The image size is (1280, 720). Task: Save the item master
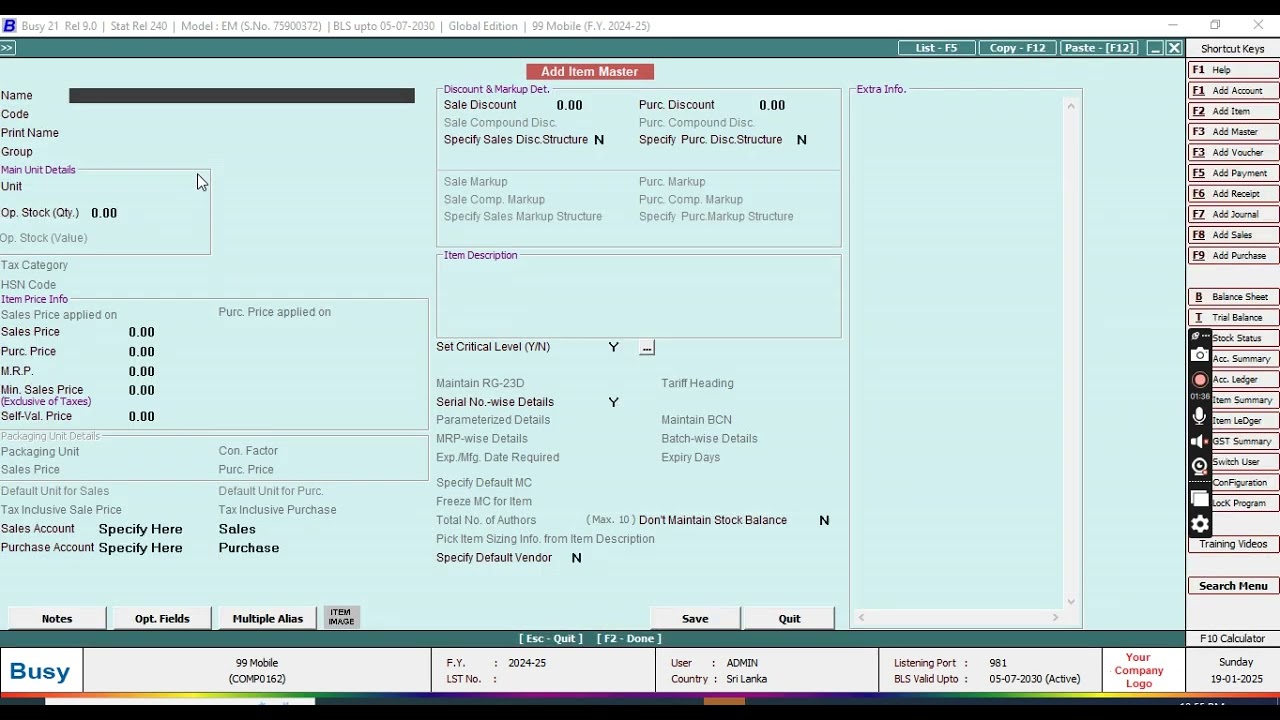pyautogui.click(x=695, y=619)
